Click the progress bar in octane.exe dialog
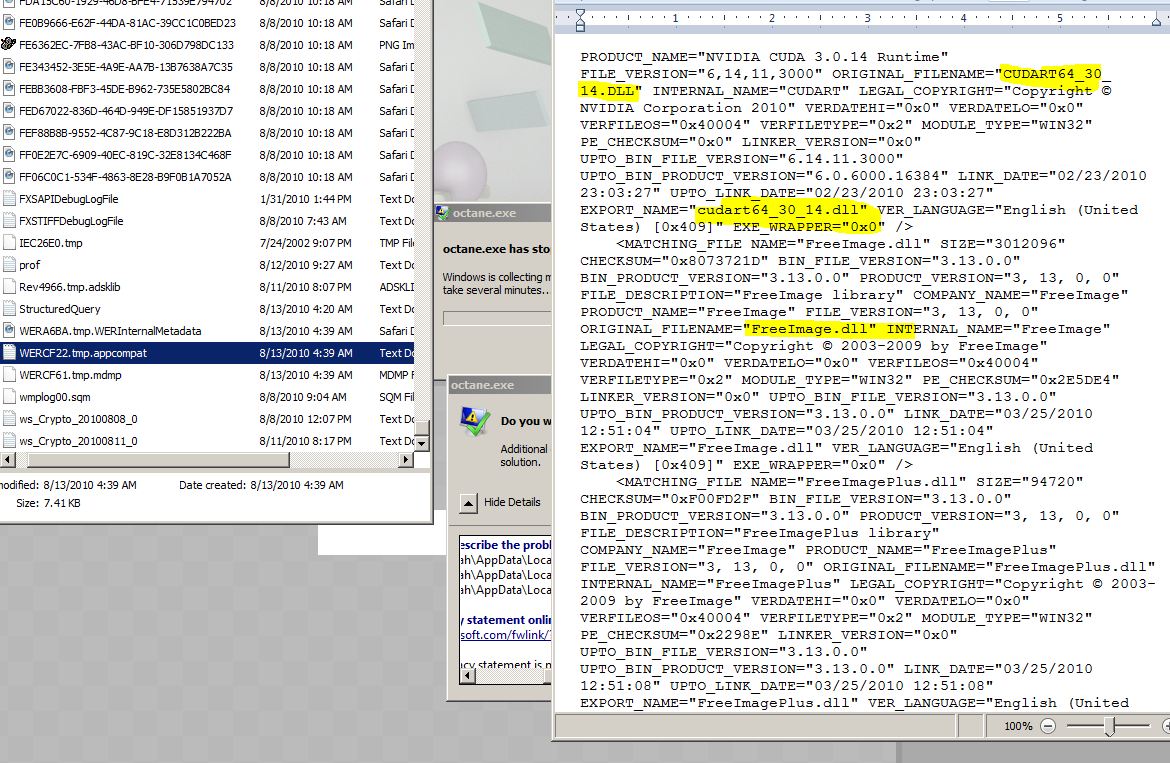This screenshot has width=1170, height=763. pyautogui.click(x=497, y=318)
